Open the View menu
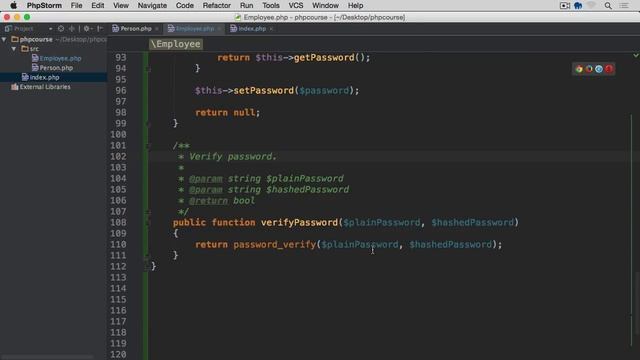This screenshot has width=640, height=360. point(121,5)
